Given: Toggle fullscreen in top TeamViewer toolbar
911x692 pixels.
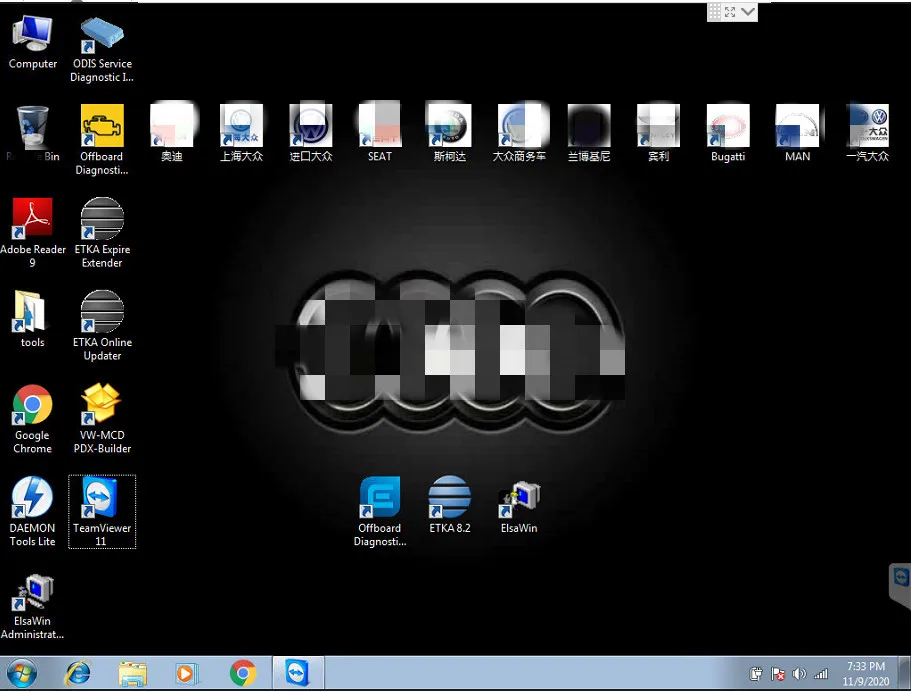Looking at the screenshot, I should coord(730,12).
